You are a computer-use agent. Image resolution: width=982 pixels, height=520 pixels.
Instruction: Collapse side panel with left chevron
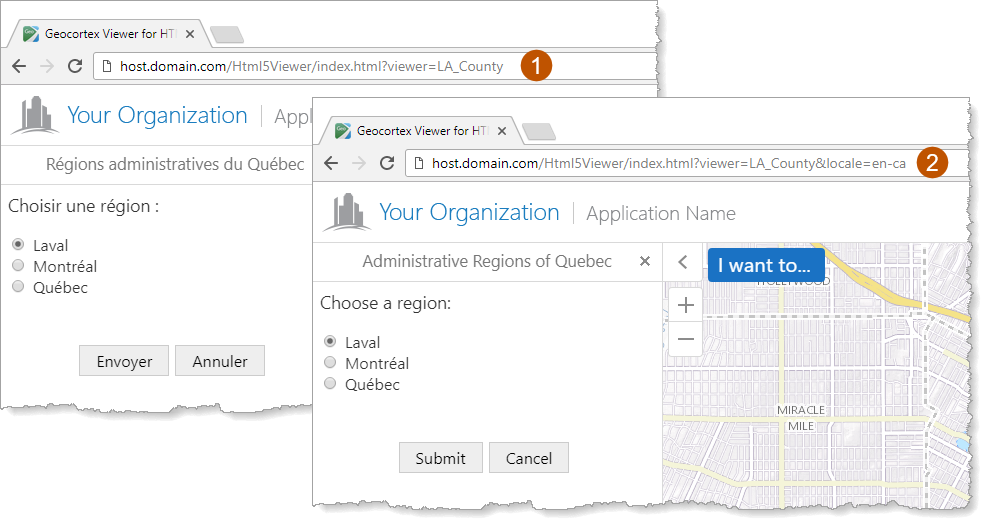[683, 262]
